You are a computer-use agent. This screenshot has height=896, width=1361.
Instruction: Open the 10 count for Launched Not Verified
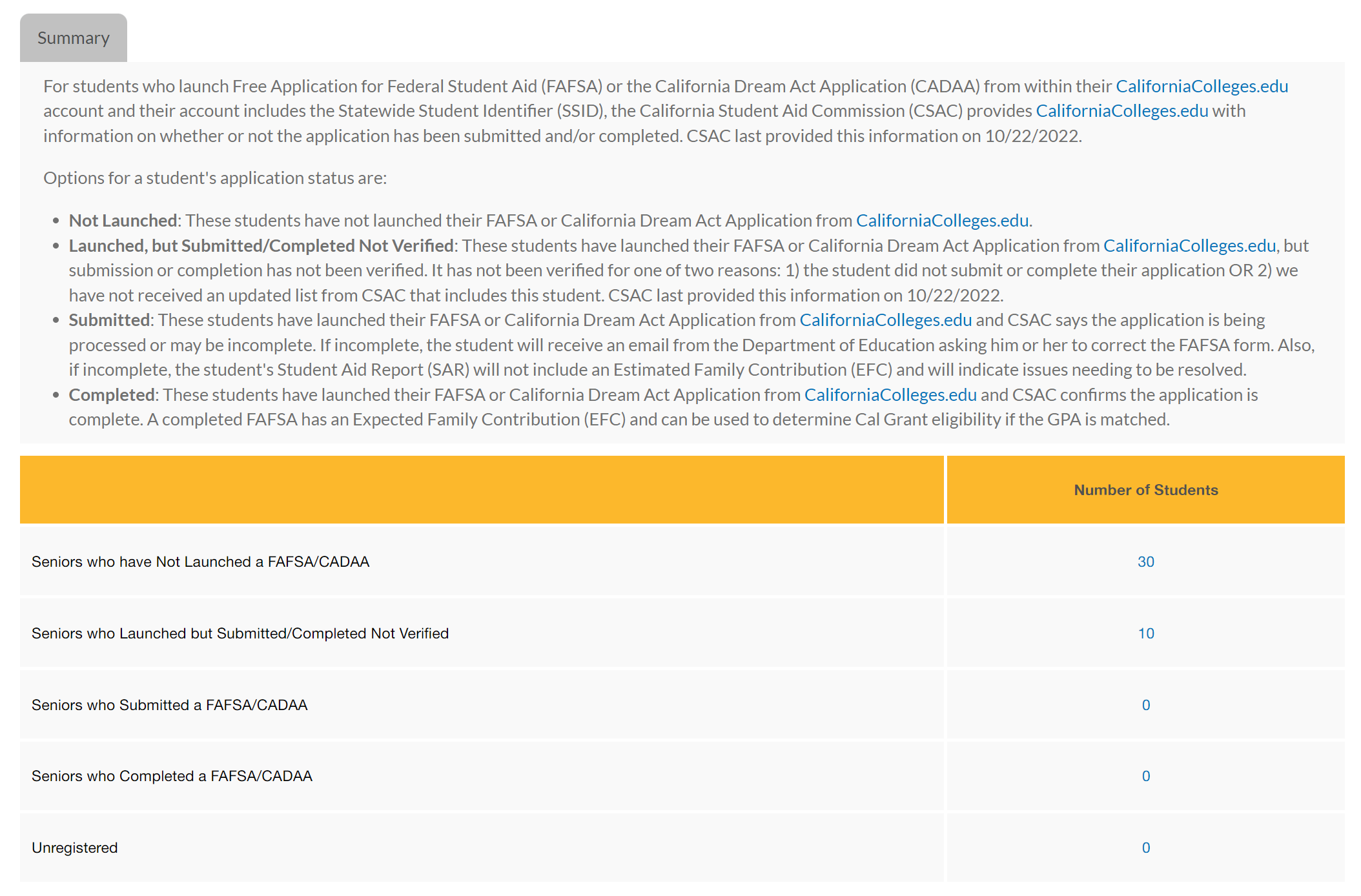(1145, 633)
